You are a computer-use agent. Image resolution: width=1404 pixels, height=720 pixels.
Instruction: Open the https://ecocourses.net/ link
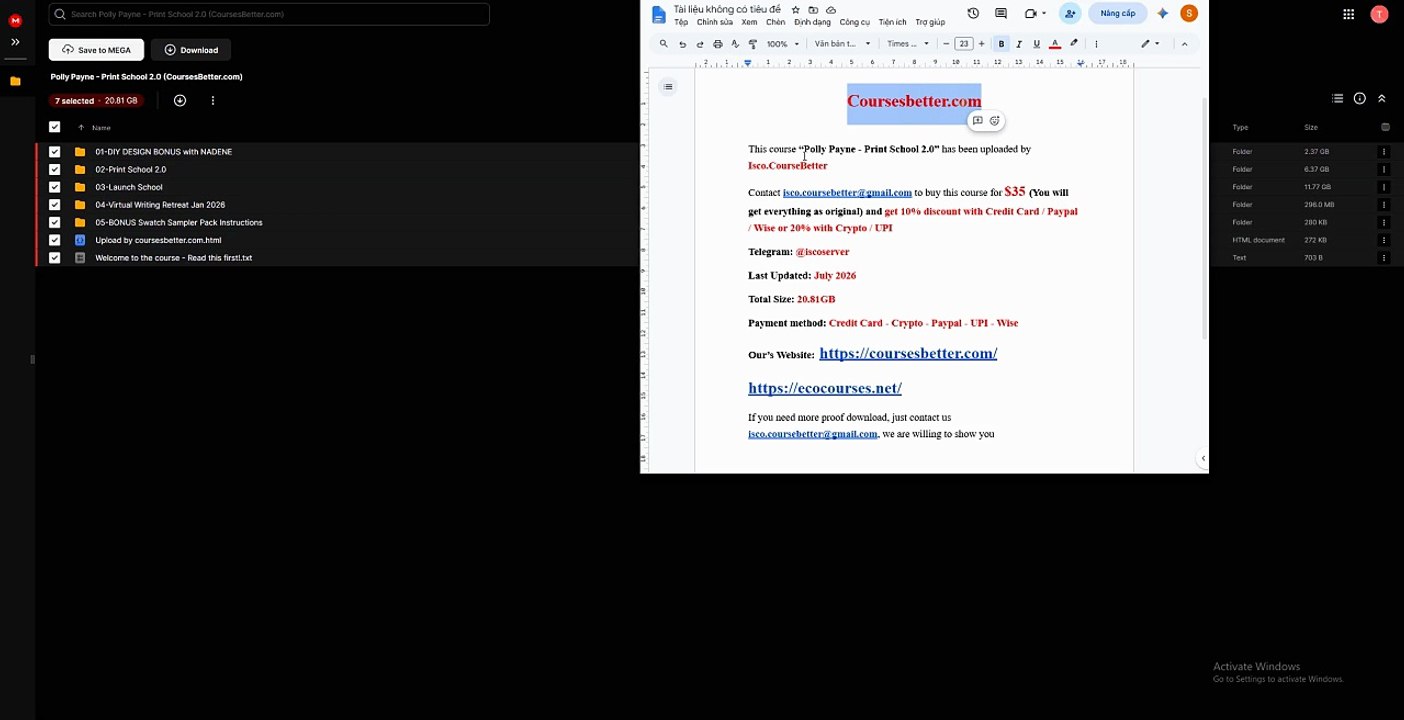click(x=825, y=388)
